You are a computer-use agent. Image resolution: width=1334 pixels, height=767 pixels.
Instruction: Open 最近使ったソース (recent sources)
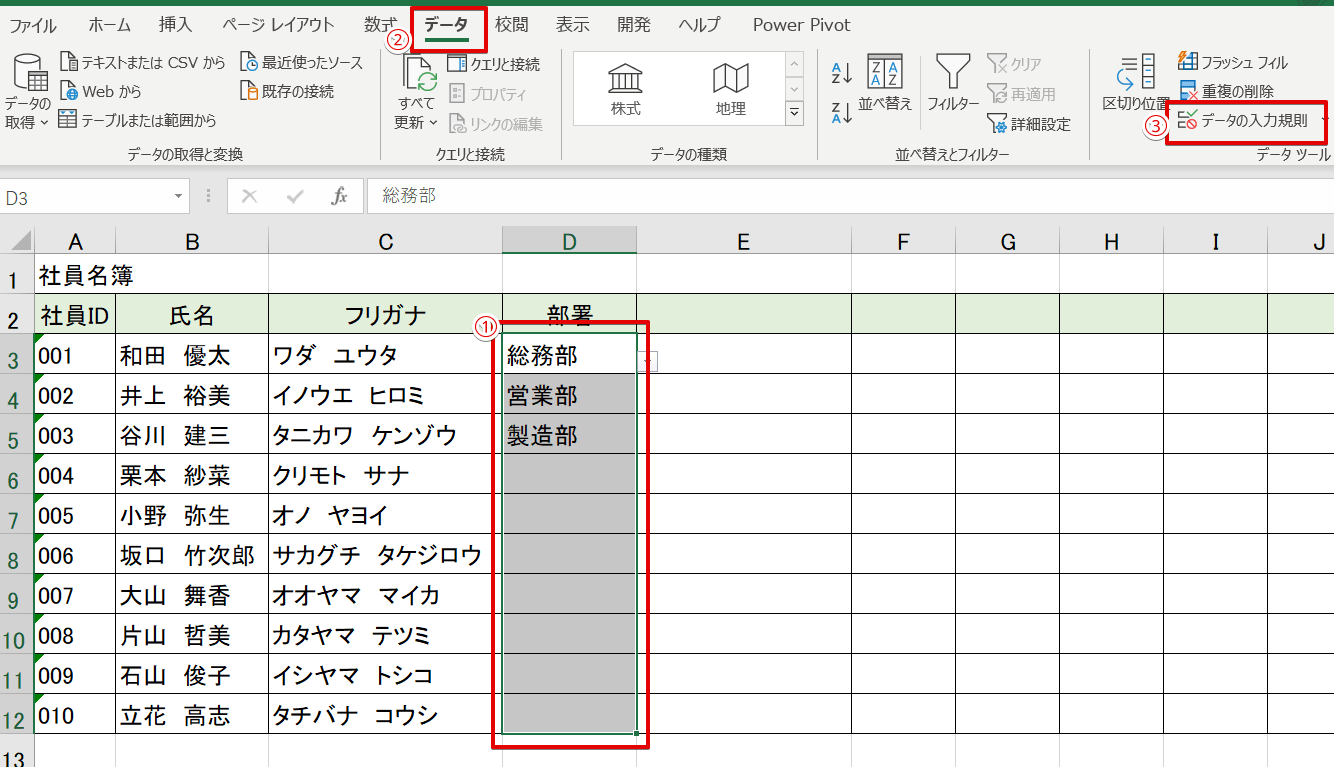[301, 63]
